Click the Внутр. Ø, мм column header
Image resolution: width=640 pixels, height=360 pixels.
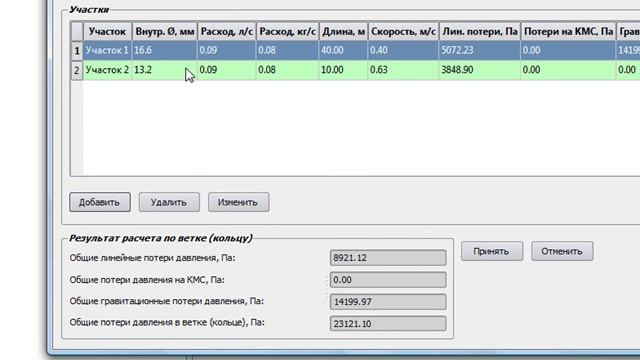[x=164, y=31]
